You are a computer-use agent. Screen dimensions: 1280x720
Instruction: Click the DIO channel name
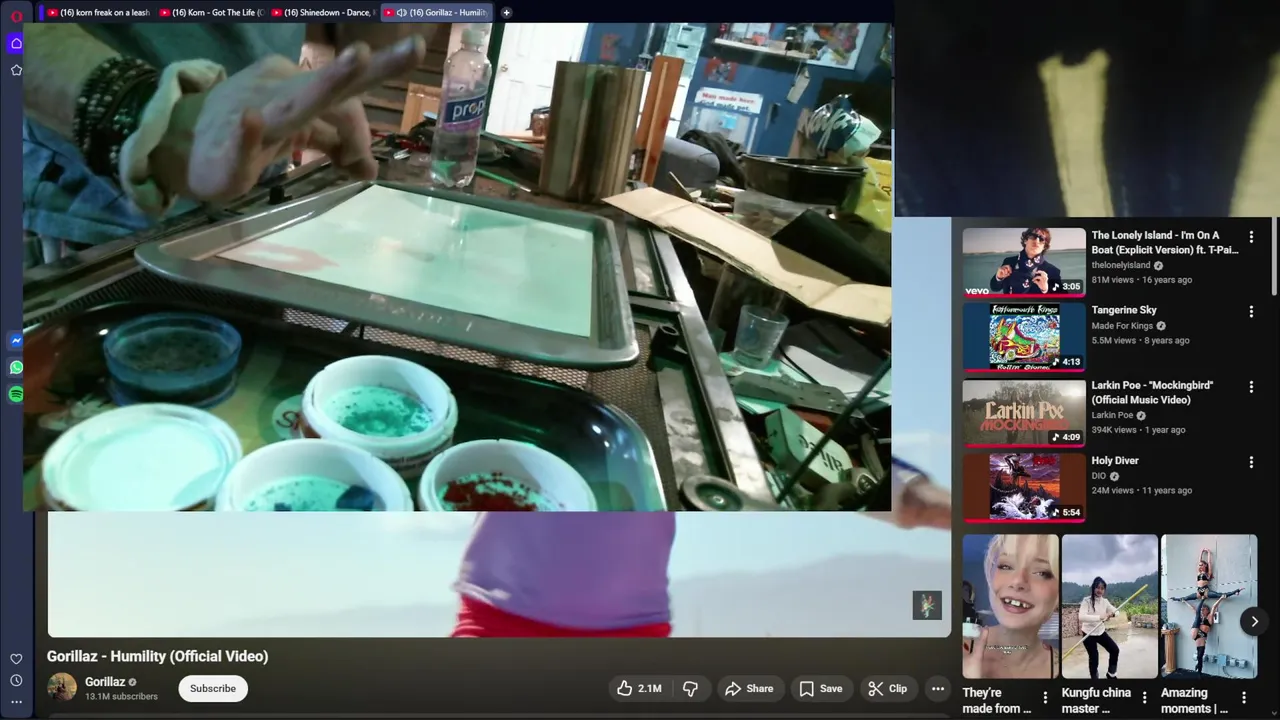click(x=1099, y=476)
